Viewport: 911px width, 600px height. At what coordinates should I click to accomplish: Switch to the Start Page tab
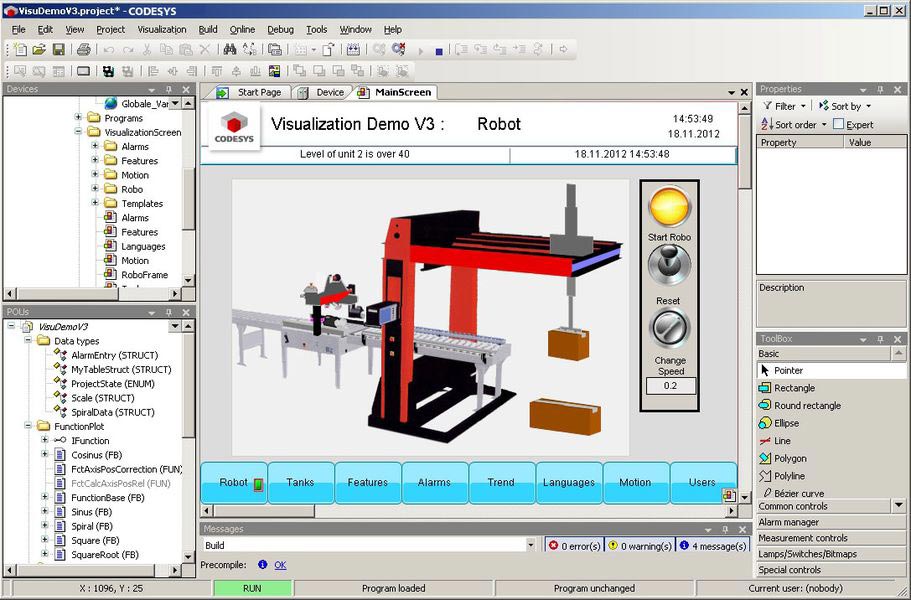pos(251,92)
